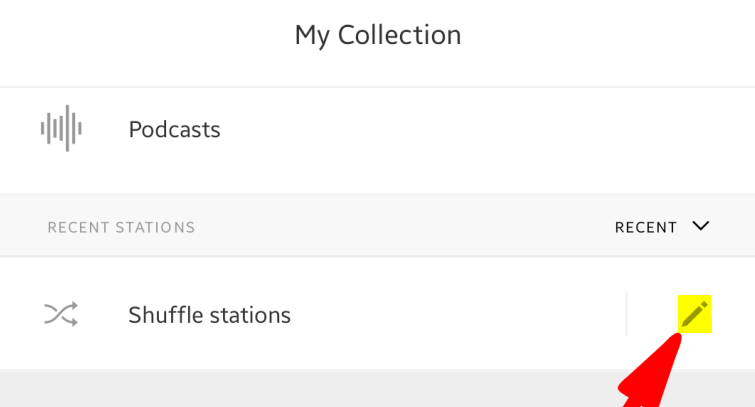The height and width of the screenshot is (407, 755).
Task: Click empty space between Shuffle stations and divider
Action: [x=457, y=314]
